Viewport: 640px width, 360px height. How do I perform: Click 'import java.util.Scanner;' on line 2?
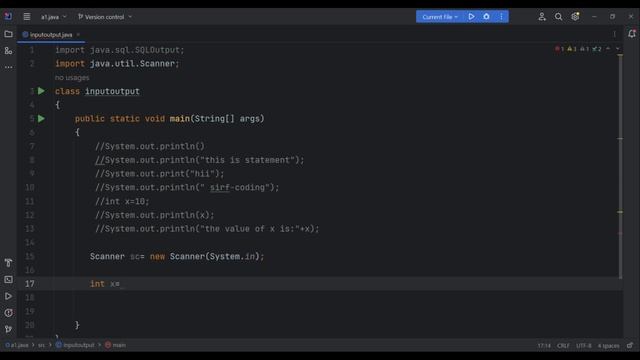(117, 64)
